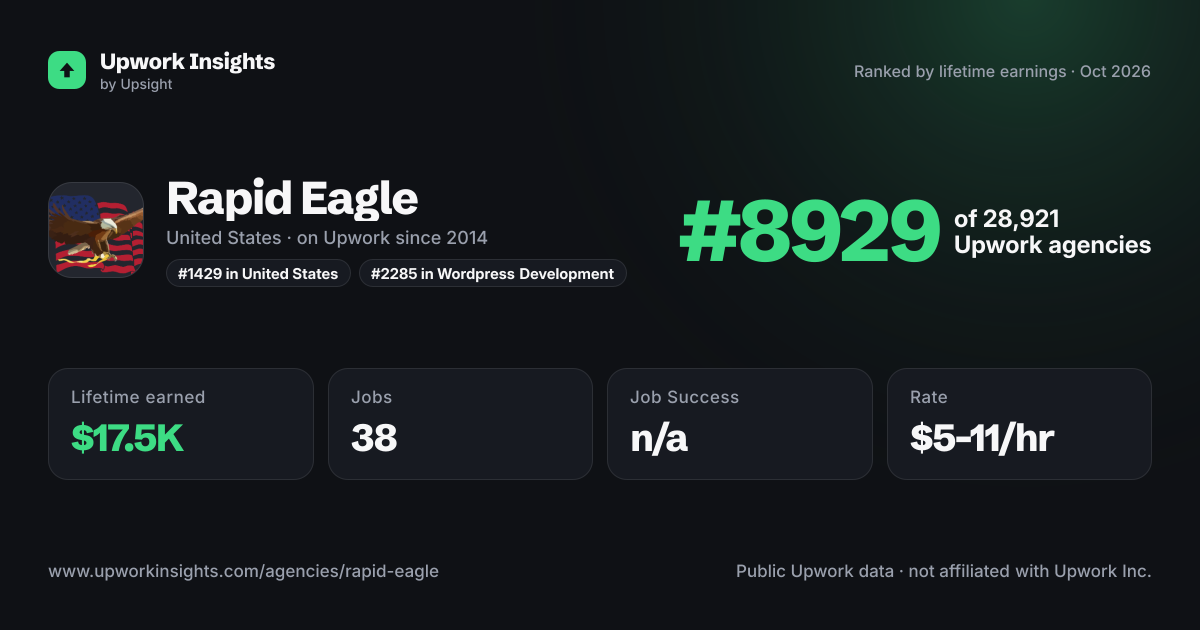The width and height of the screenshot is (1200, 630).
Task: Click 'Ranked by lifetime earnings · Oct 2026' text
Action: click(x=1002, y=72)
